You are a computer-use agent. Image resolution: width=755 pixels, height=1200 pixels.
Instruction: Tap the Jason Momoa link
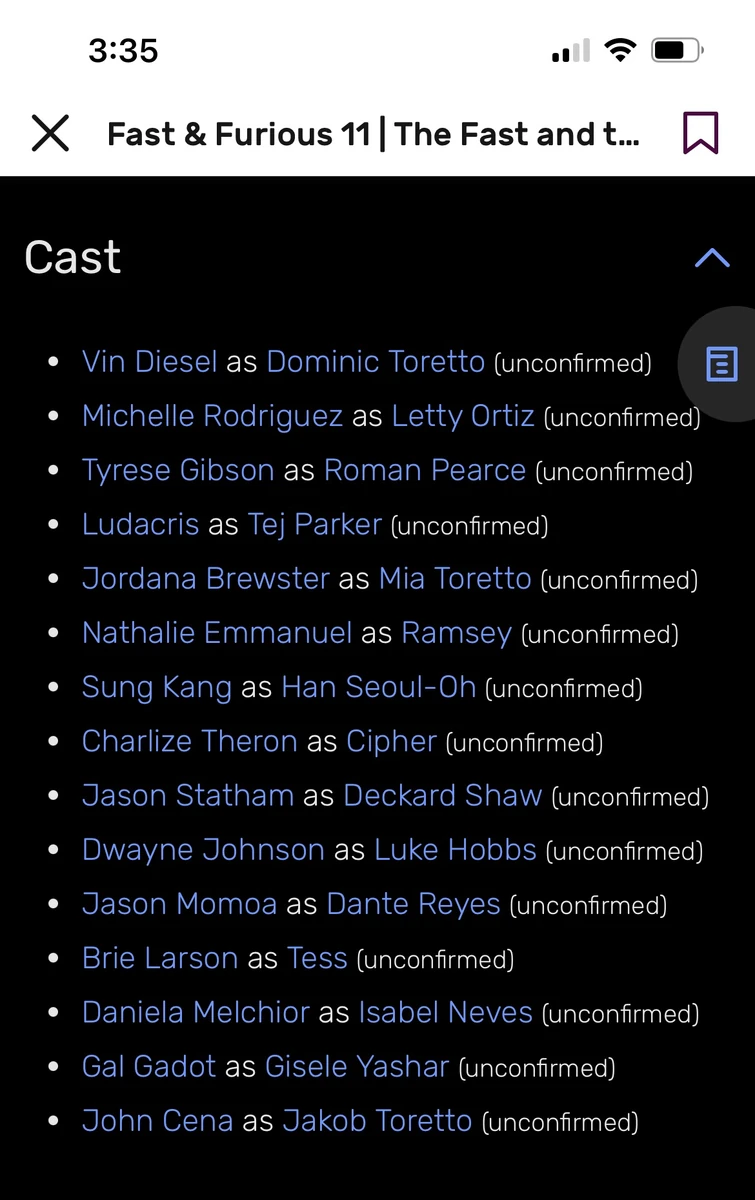click(179, 903)
